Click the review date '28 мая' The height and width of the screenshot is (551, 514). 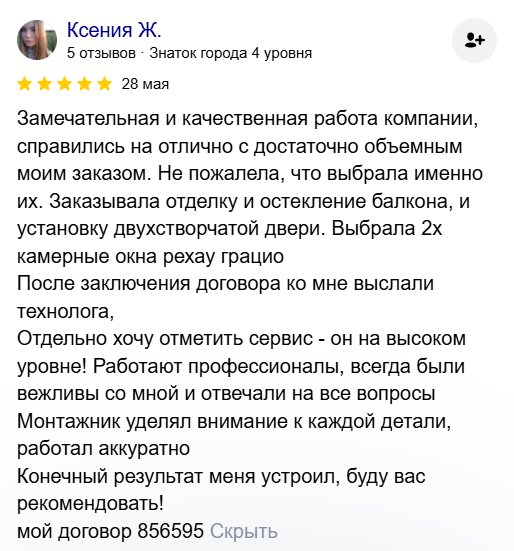145,84
